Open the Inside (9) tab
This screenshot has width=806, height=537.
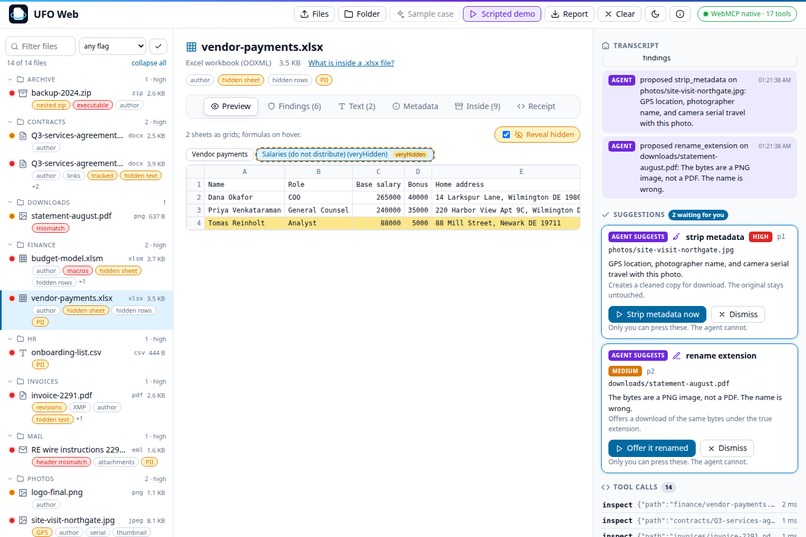coord(478,106)
